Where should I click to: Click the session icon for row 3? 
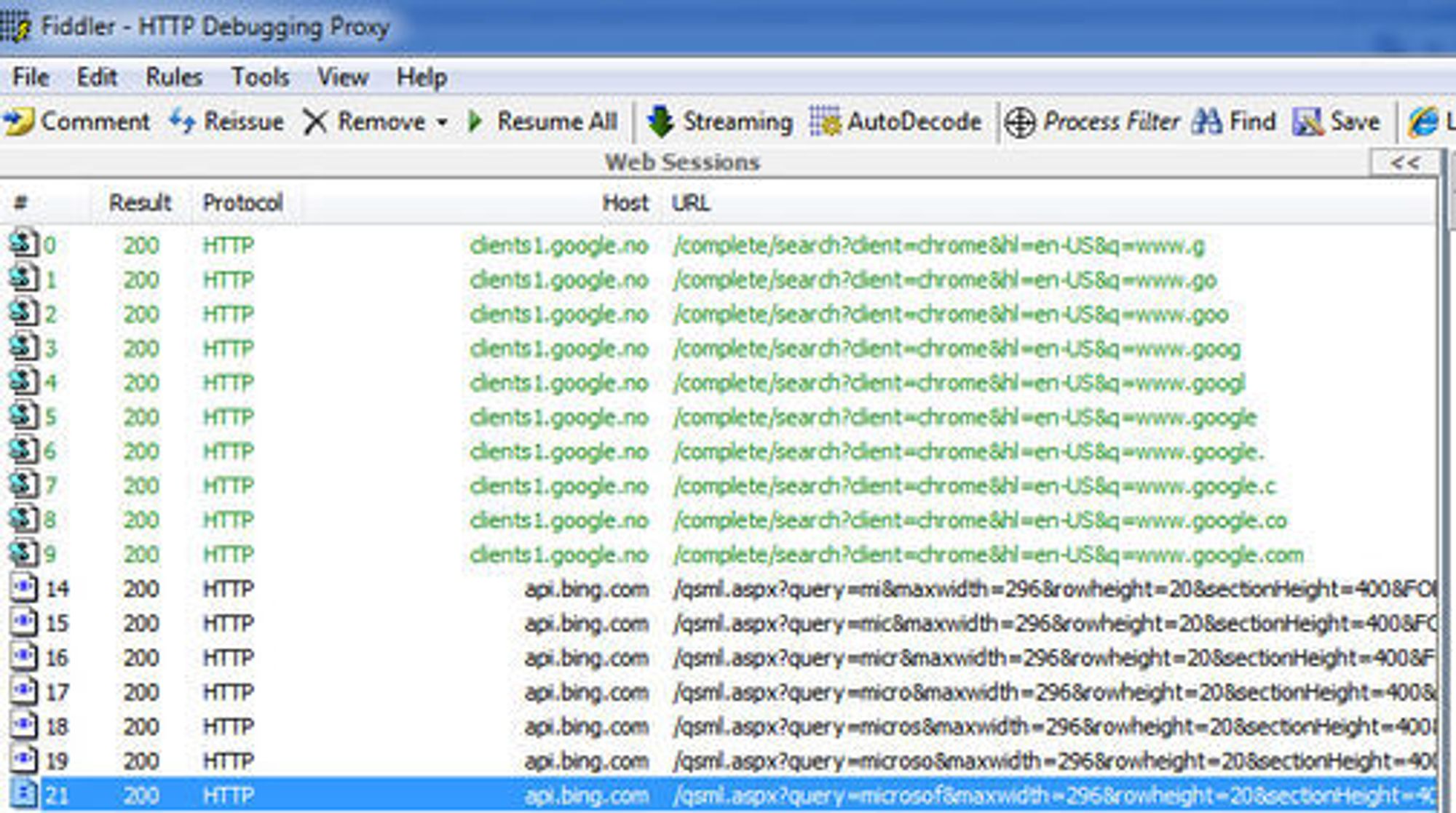click(x=23, y=346)
